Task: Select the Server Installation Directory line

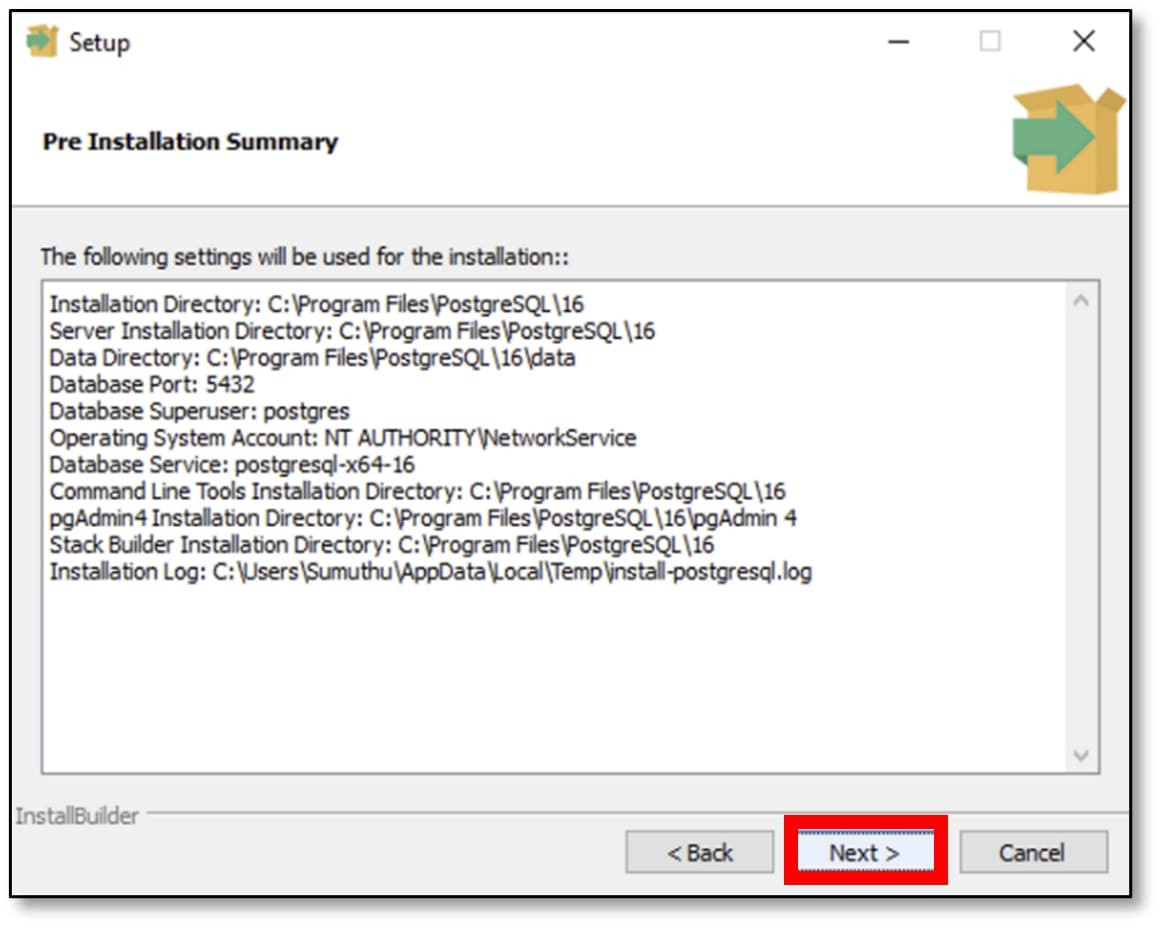Action: (x=352, y=331)
